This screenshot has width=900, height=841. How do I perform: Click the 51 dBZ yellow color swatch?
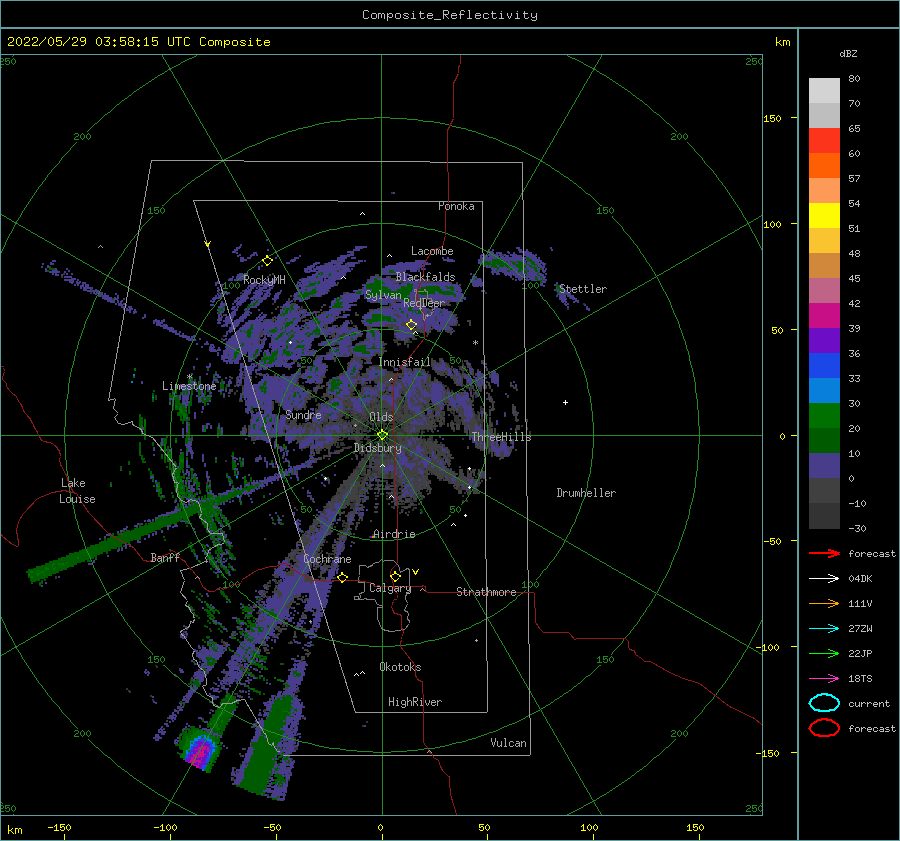(824, 216)
